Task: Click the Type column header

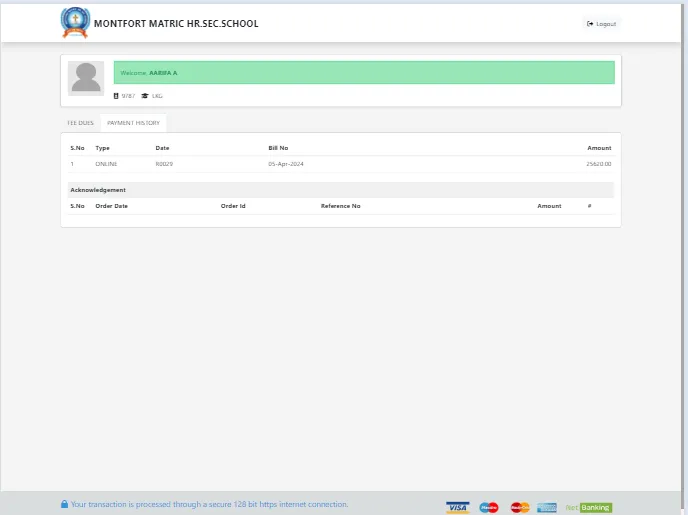Action: pos(102,148)
